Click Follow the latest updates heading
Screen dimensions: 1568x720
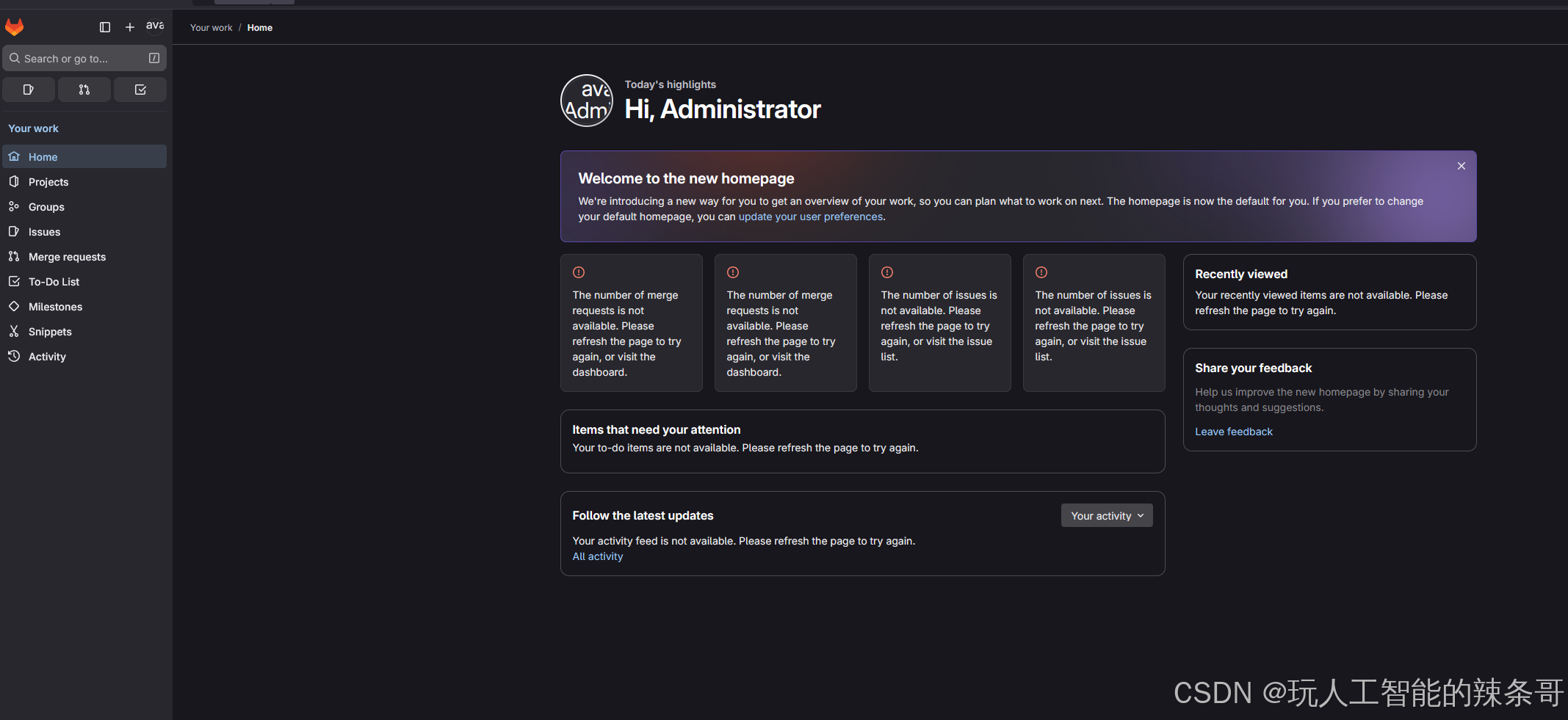(x=643, y=515)
